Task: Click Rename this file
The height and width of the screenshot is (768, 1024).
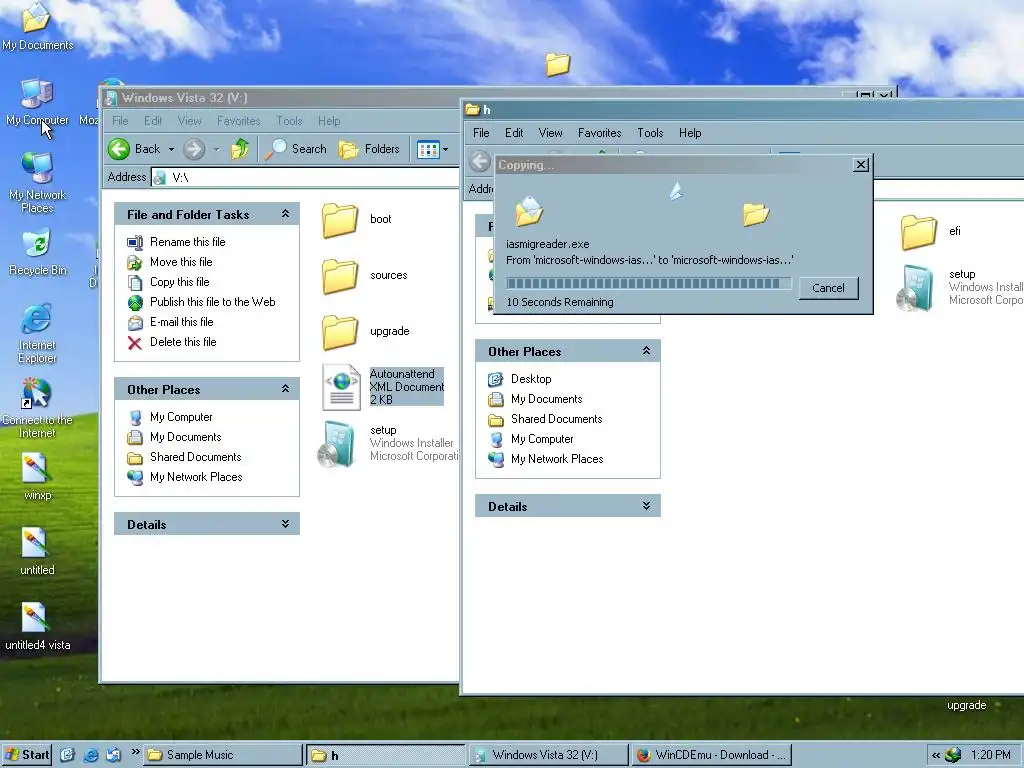Action: point(187,242)
